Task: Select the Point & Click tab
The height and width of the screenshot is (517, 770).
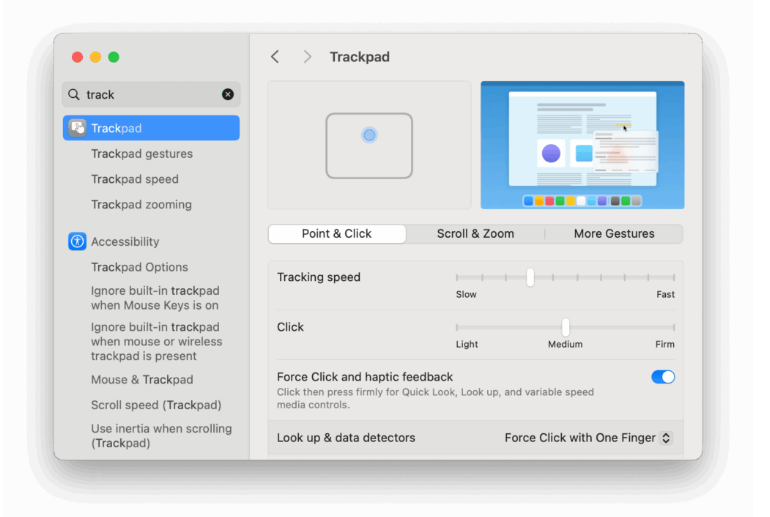Action: click(337, 234)
